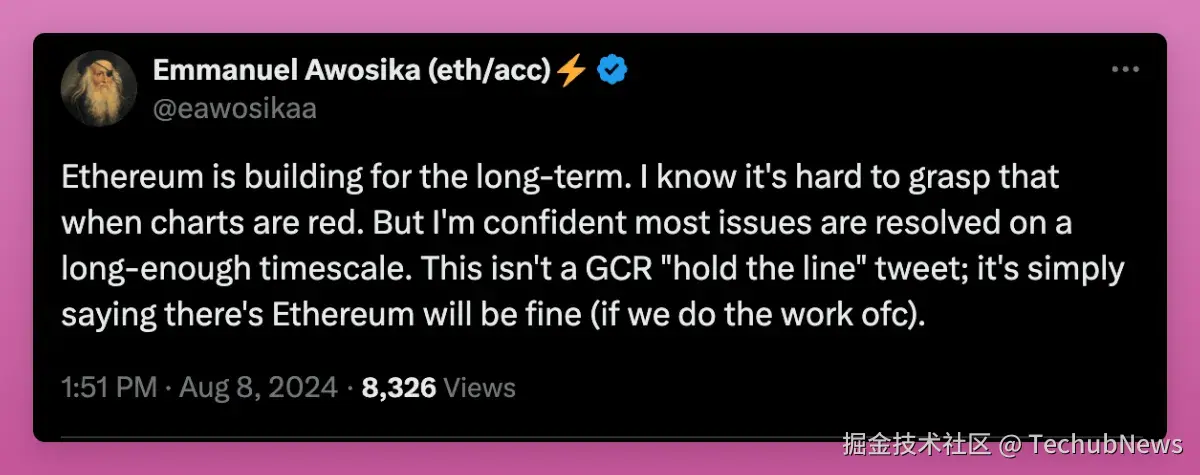Click the lightning bolt emoji beside the name
Viewport: 1200px width, 475px height.
click(571, 70)
